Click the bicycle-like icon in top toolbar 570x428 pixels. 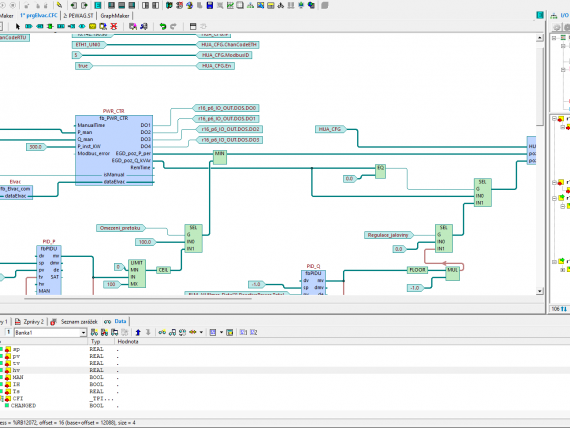281,5
